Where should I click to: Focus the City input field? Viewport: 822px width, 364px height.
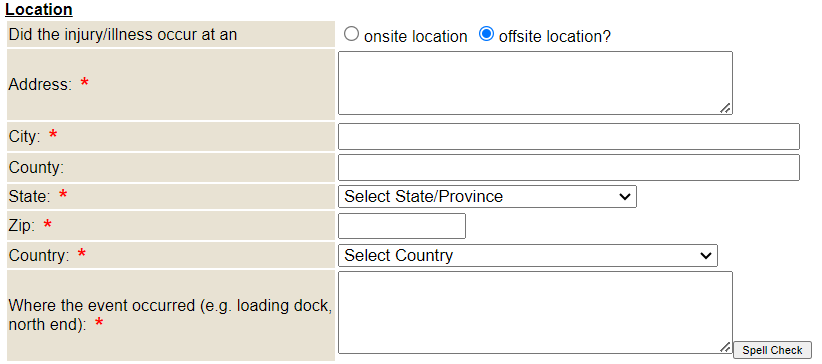[x=569, y=136]
